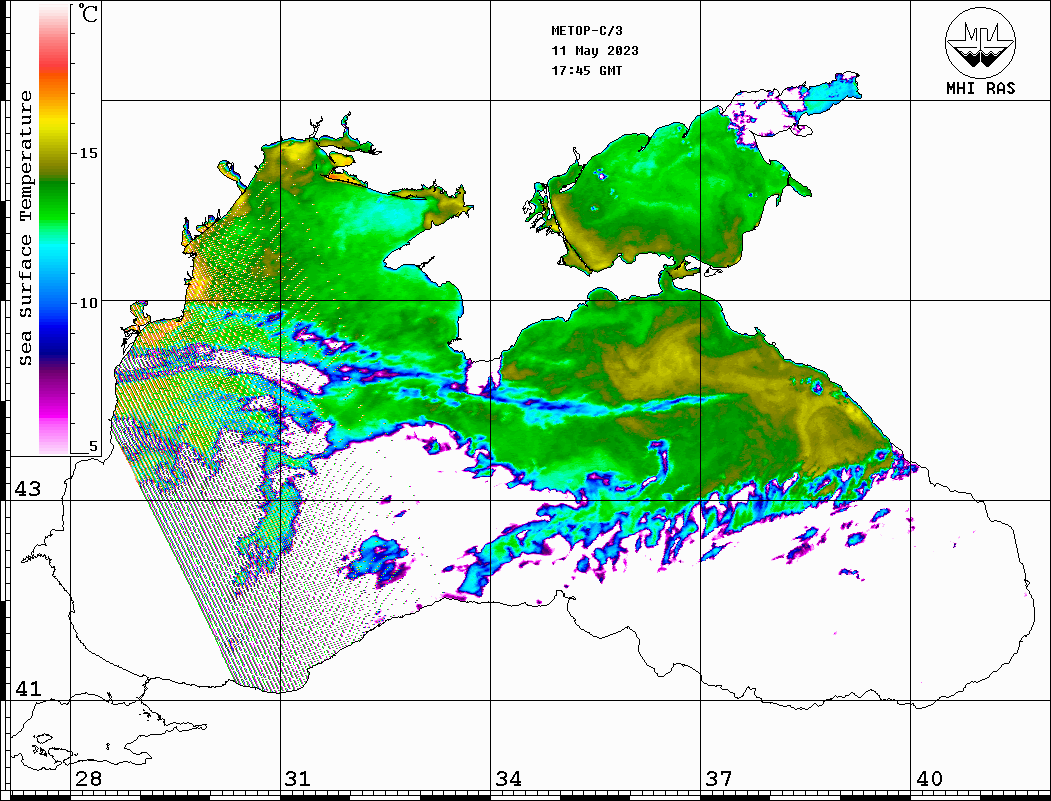Click the latitude 41 axis label
The height and width of the screenshot is (801, 1051).
point(27,689)
